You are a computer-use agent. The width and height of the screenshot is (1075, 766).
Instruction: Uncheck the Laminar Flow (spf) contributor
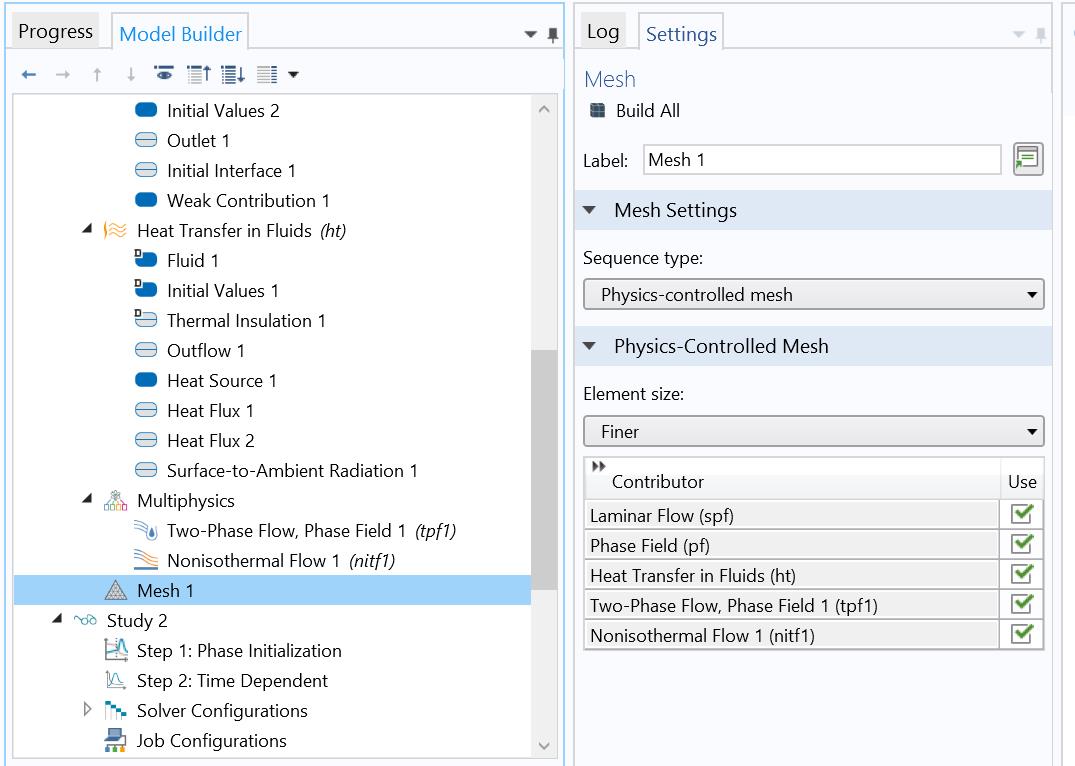(1021, 515)
